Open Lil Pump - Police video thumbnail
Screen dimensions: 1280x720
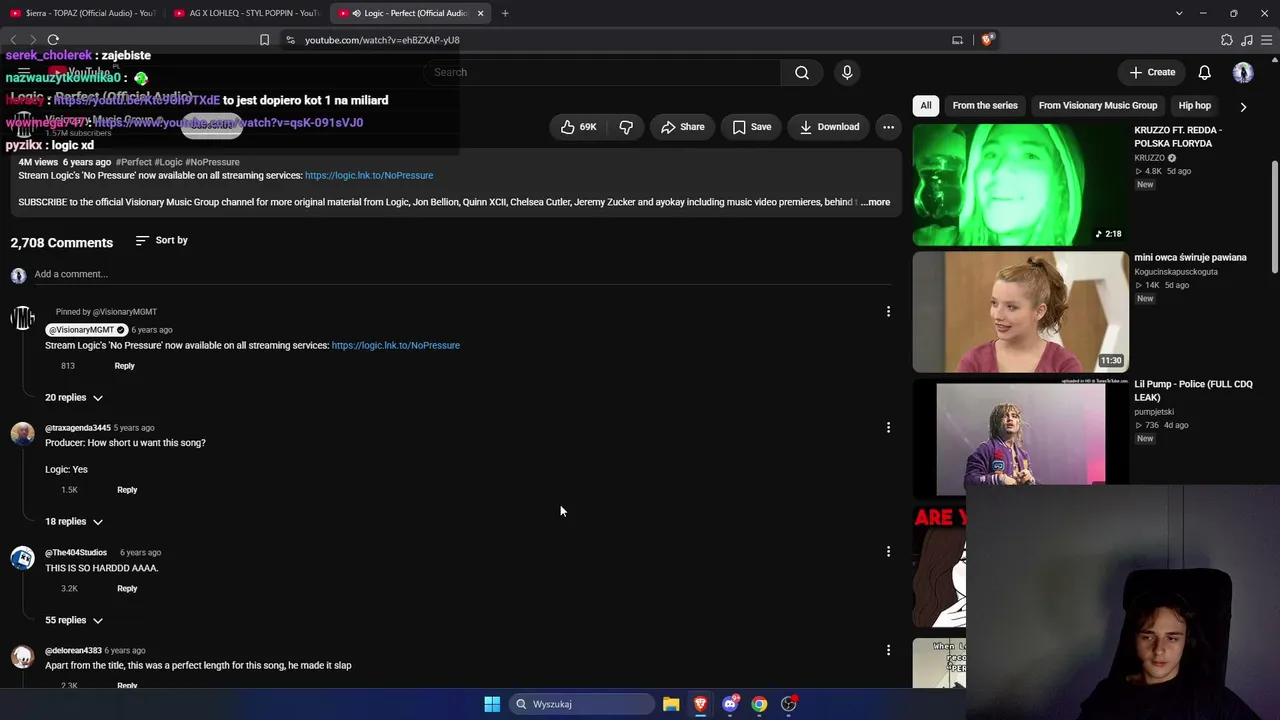pyautogui.click(x=1020, y=438)
